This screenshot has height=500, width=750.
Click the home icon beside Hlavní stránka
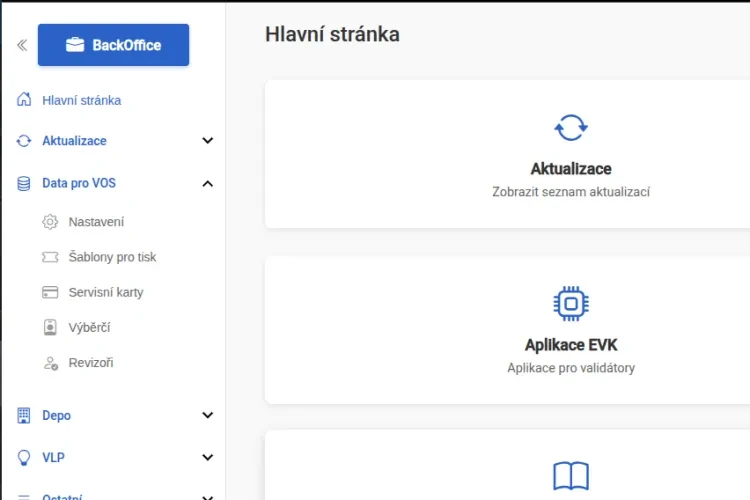tap(24, 100)
